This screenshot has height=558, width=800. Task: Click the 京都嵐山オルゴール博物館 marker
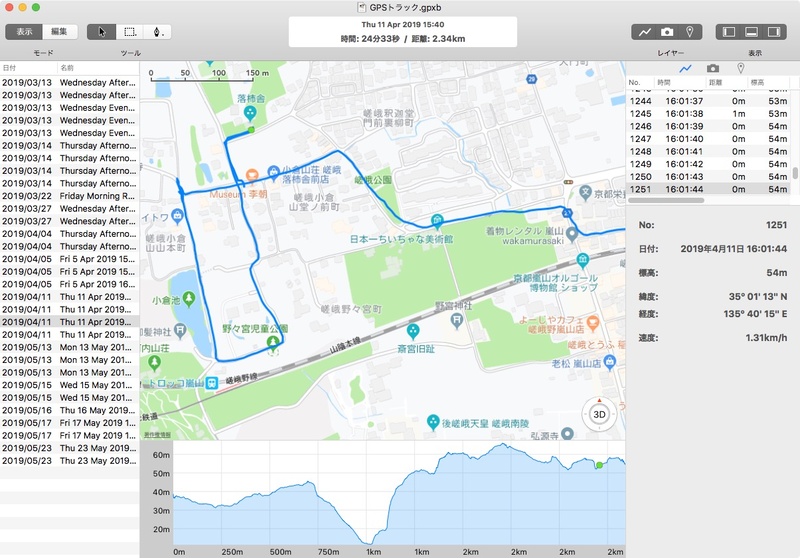[583, 261]
